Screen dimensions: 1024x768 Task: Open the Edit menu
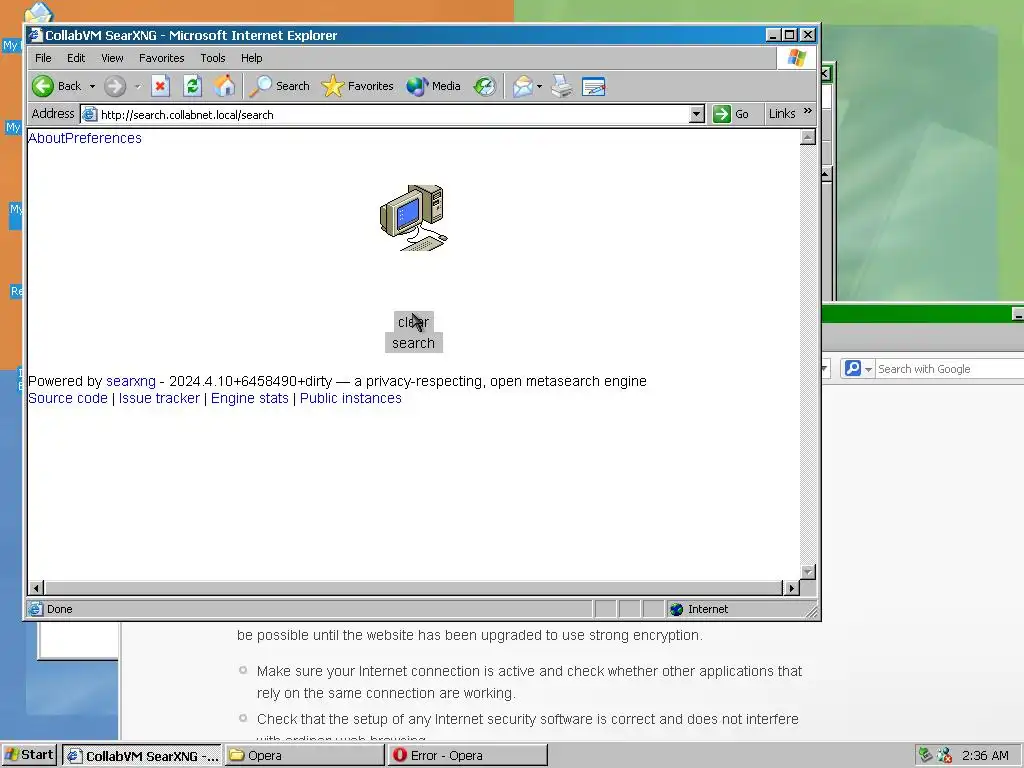(x=76, y=58)
